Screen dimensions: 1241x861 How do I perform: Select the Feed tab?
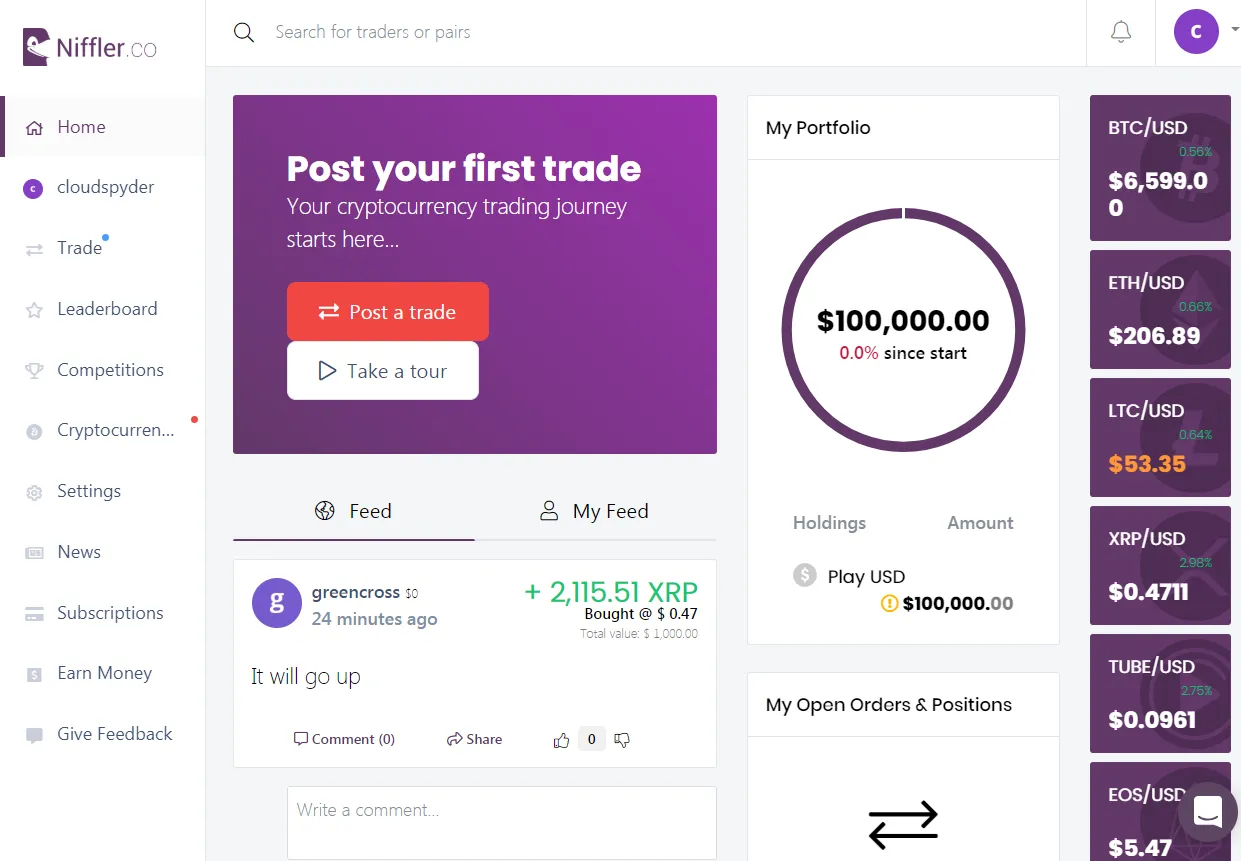point(354,511)
